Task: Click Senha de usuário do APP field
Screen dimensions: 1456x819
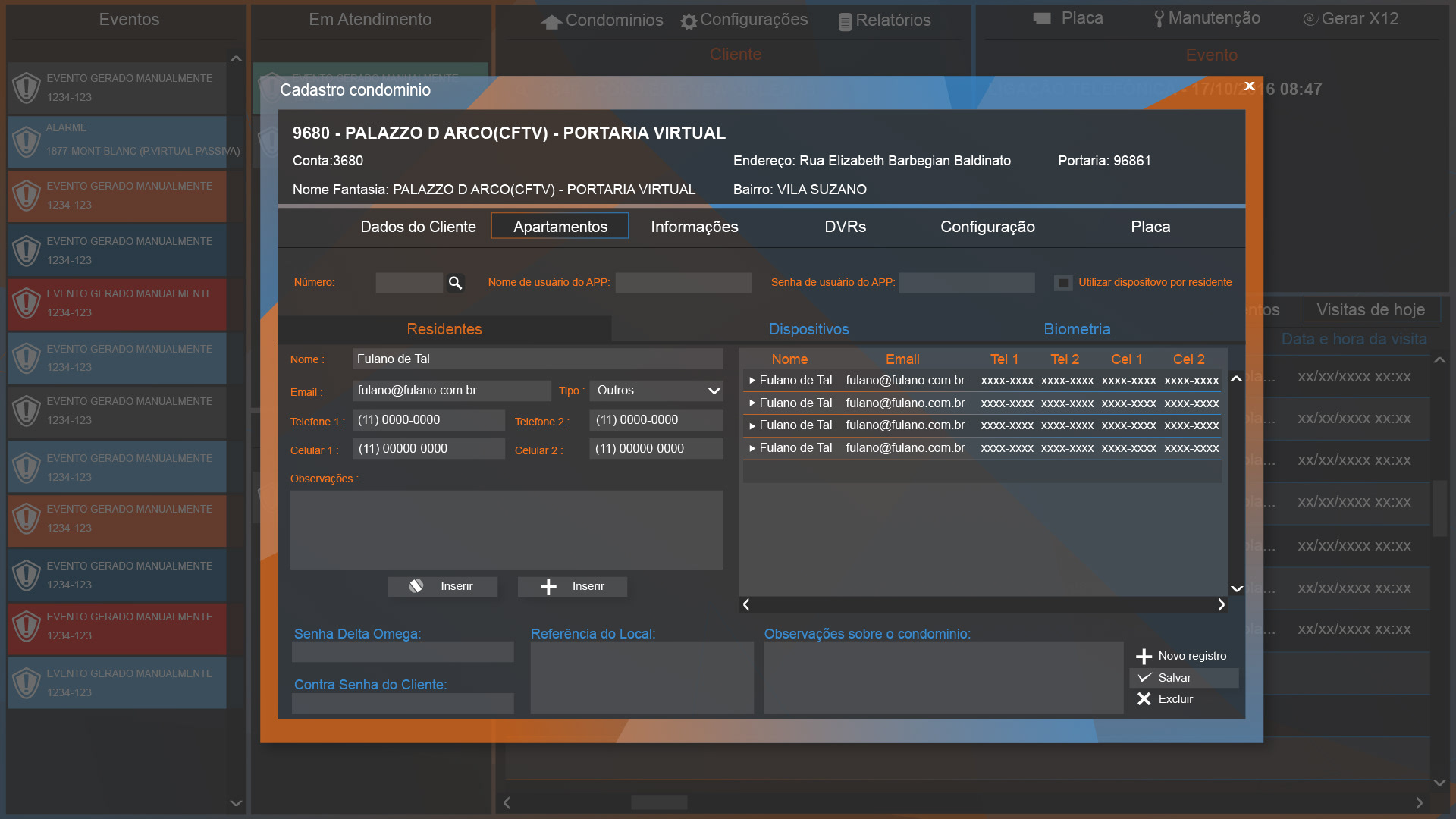Action: (966, 283)
